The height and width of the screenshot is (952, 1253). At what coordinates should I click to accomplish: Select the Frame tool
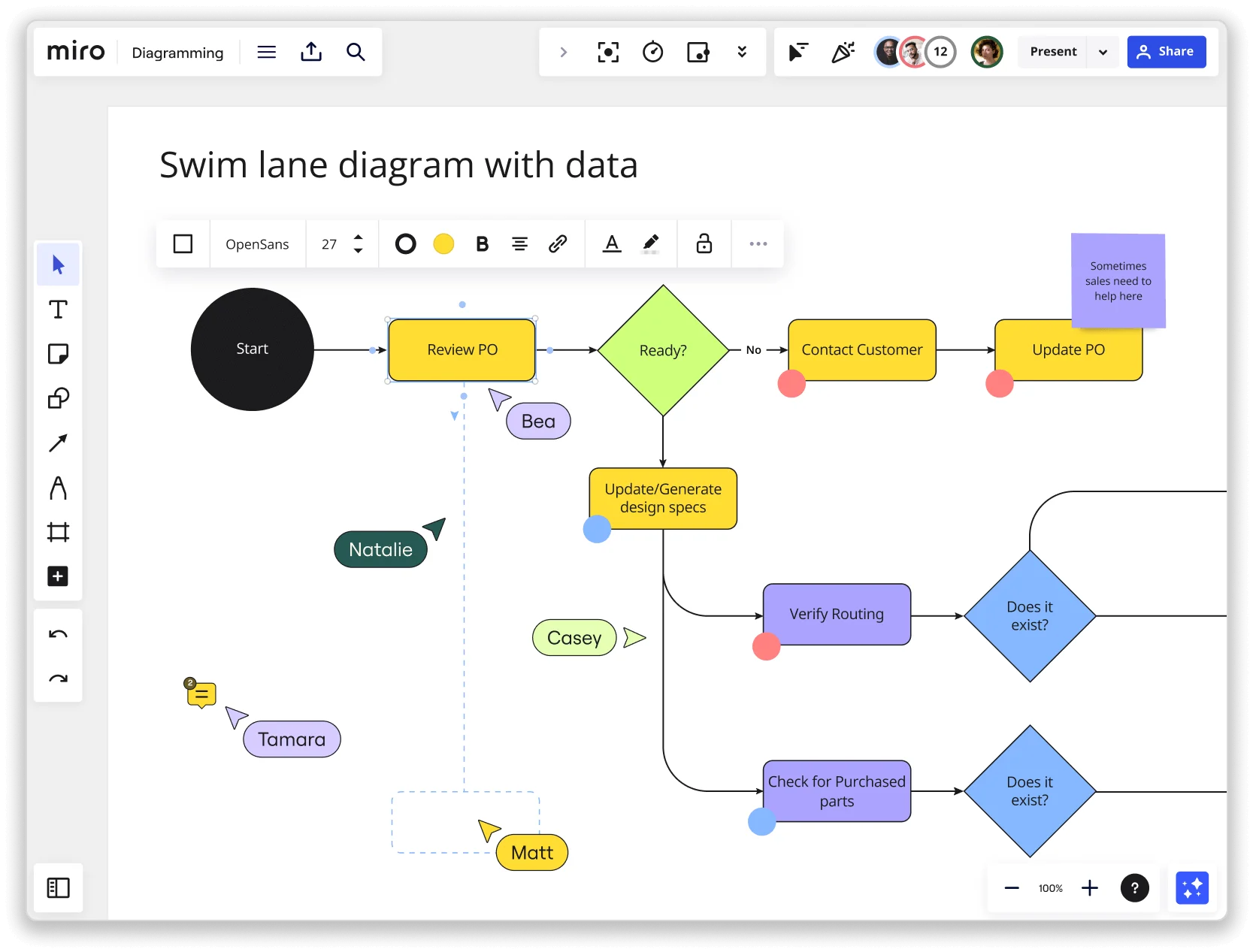(x=58, y=532)
